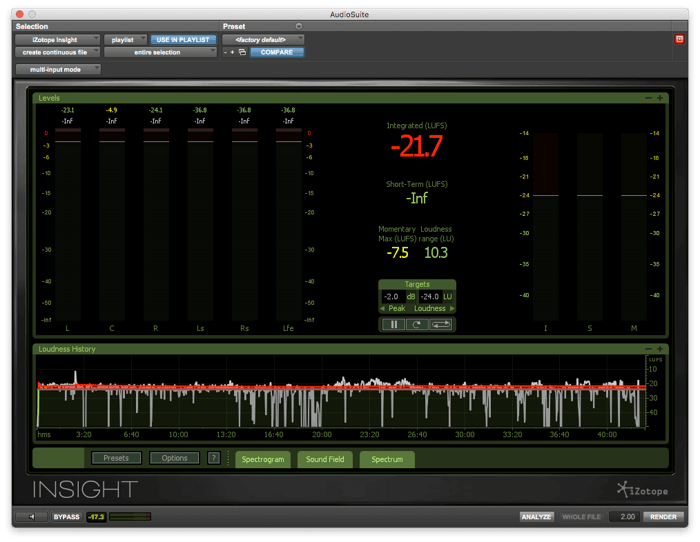The height and width of the screenshot is (542, 700).
Task: Open the plug-in settings select icon
Action: [242, 52]
